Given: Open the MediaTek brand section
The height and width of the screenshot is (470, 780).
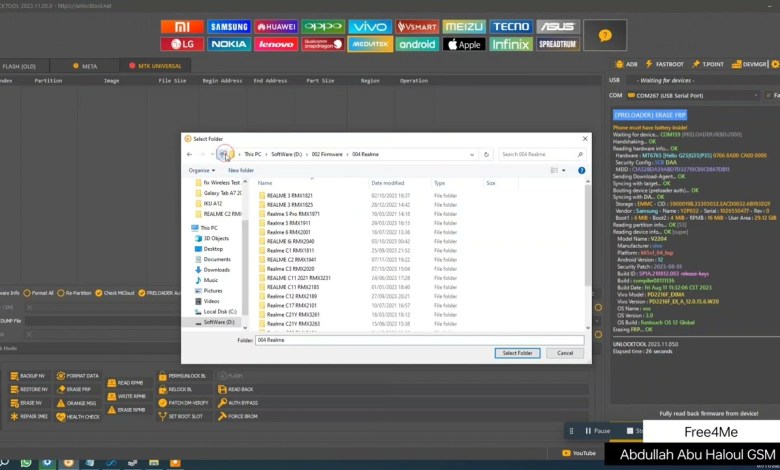Looking at the screenshot, I should tap(369, 45).
